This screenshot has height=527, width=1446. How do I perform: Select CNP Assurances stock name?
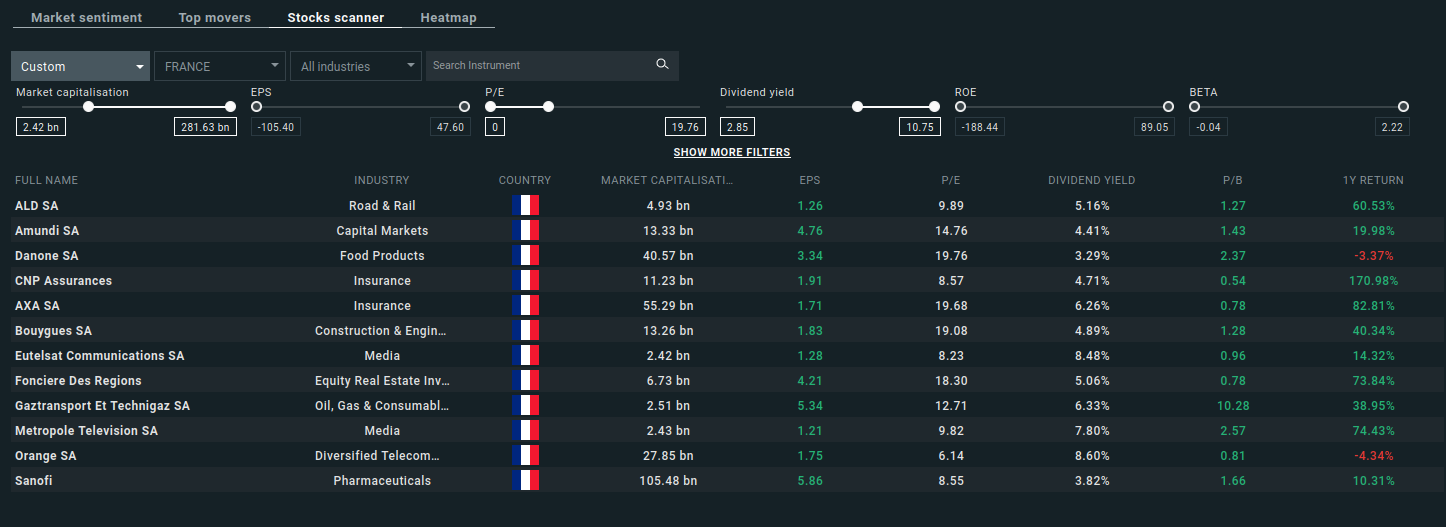(63, 281)
